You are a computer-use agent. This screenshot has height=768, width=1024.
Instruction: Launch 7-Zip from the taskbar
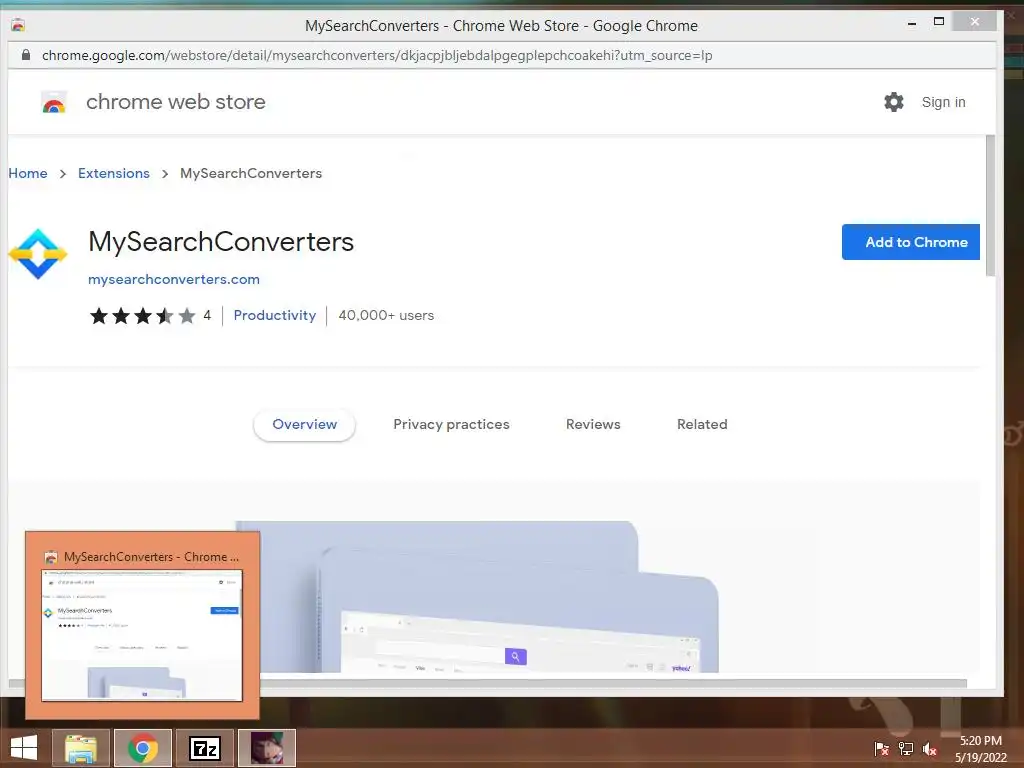pyautogui.click(x=205, y=748)
